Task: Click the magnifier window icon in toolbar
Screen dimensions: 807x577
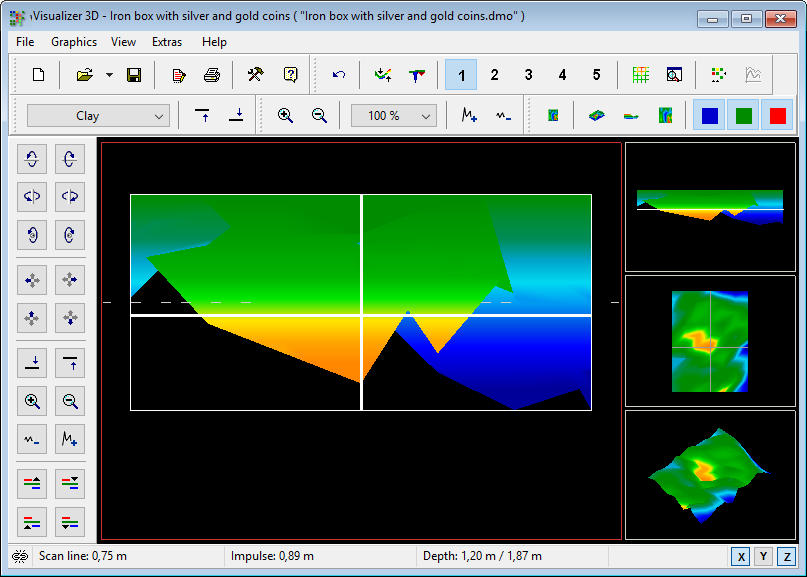Action: [x=674, y=75]
